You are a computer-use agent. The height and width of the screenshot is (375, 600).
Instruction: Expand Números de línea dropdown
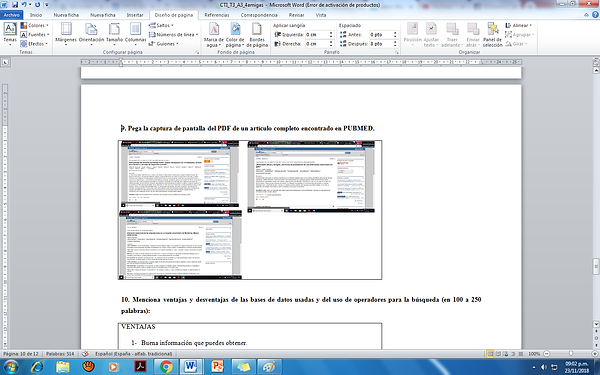point(173,34)
